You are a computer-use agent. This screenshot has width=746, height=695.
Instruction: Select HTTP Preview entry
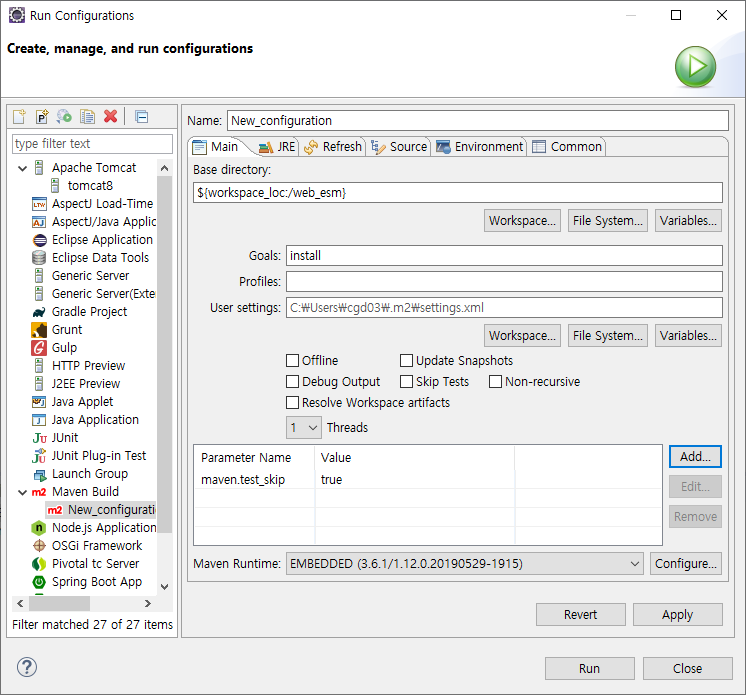click(88, 366)
